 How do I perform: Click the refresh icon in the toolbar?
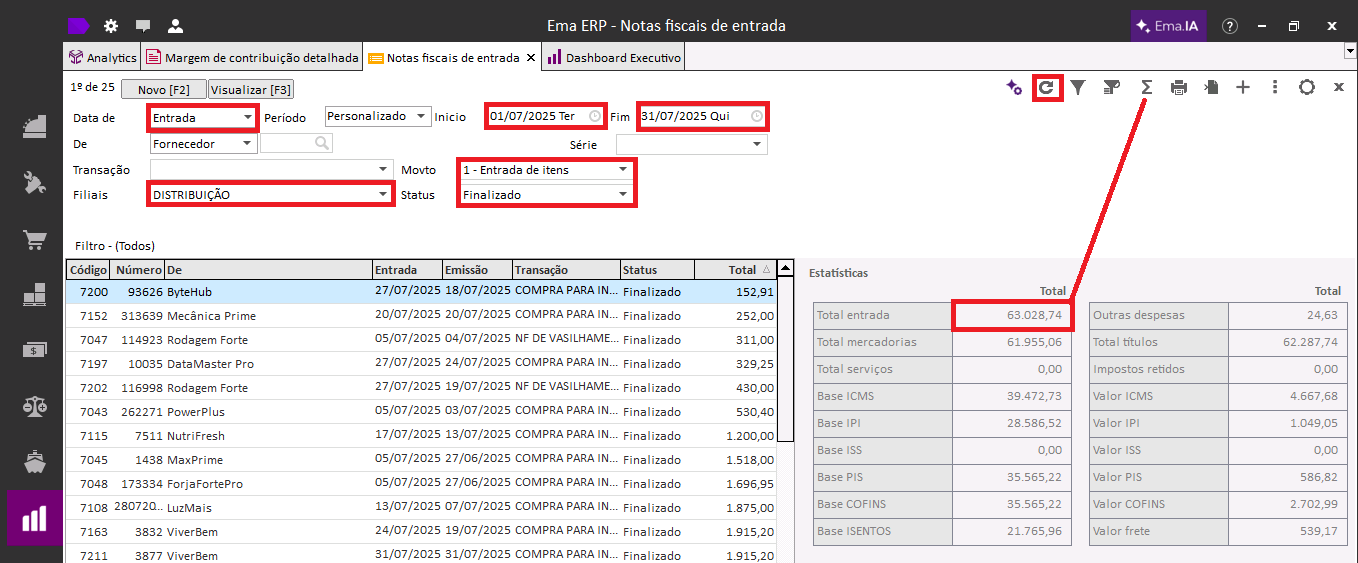pos(1046,88)
